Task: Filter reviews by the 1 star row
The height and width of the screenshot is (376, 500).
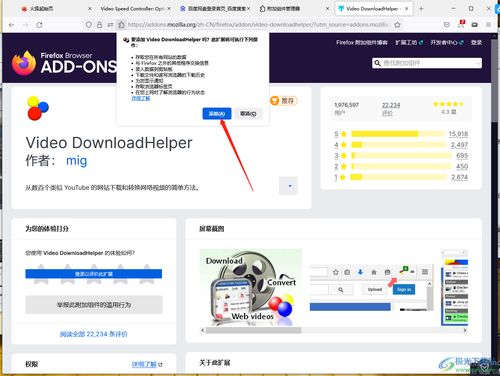Action: pos(401,177)
